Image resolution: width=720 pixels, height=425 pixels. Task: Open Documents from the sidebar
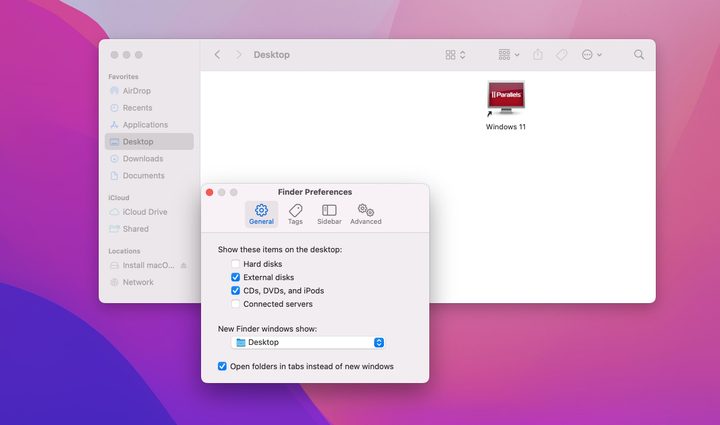[x=149, y=176]
